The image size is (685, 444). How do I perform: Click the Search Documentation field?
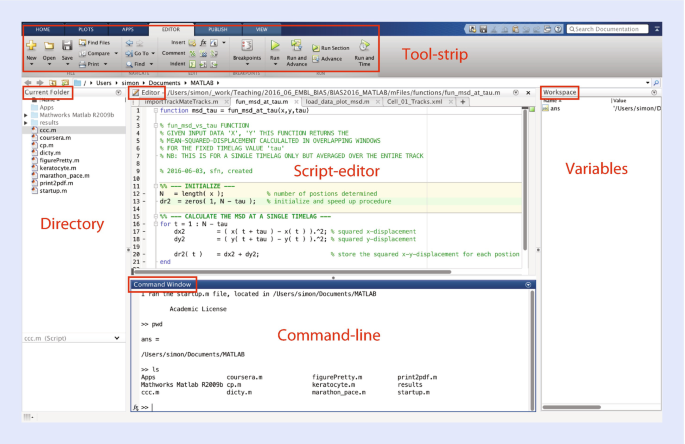pyautogui.click(x=607, y=29)
